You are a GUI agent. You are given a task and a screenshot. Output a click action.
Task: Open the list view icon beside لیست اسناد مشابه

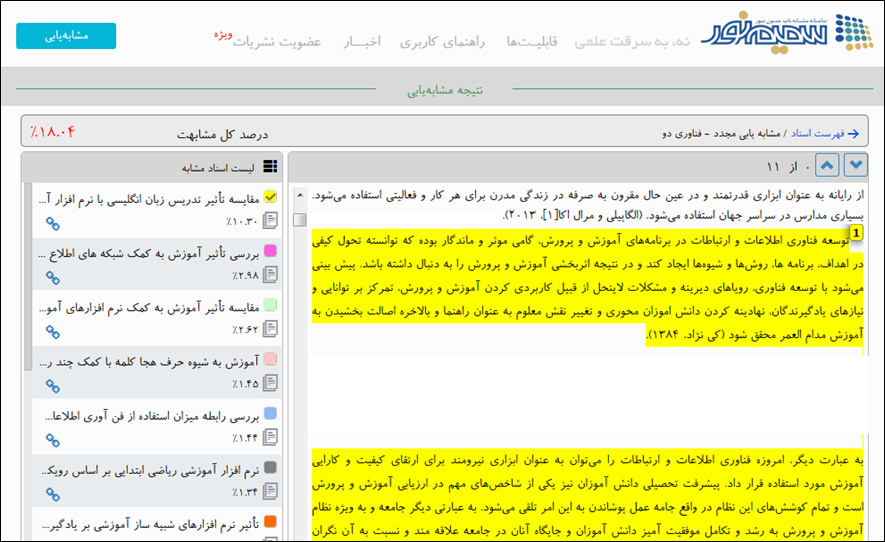pyautogui.click(x=270, y=166)
